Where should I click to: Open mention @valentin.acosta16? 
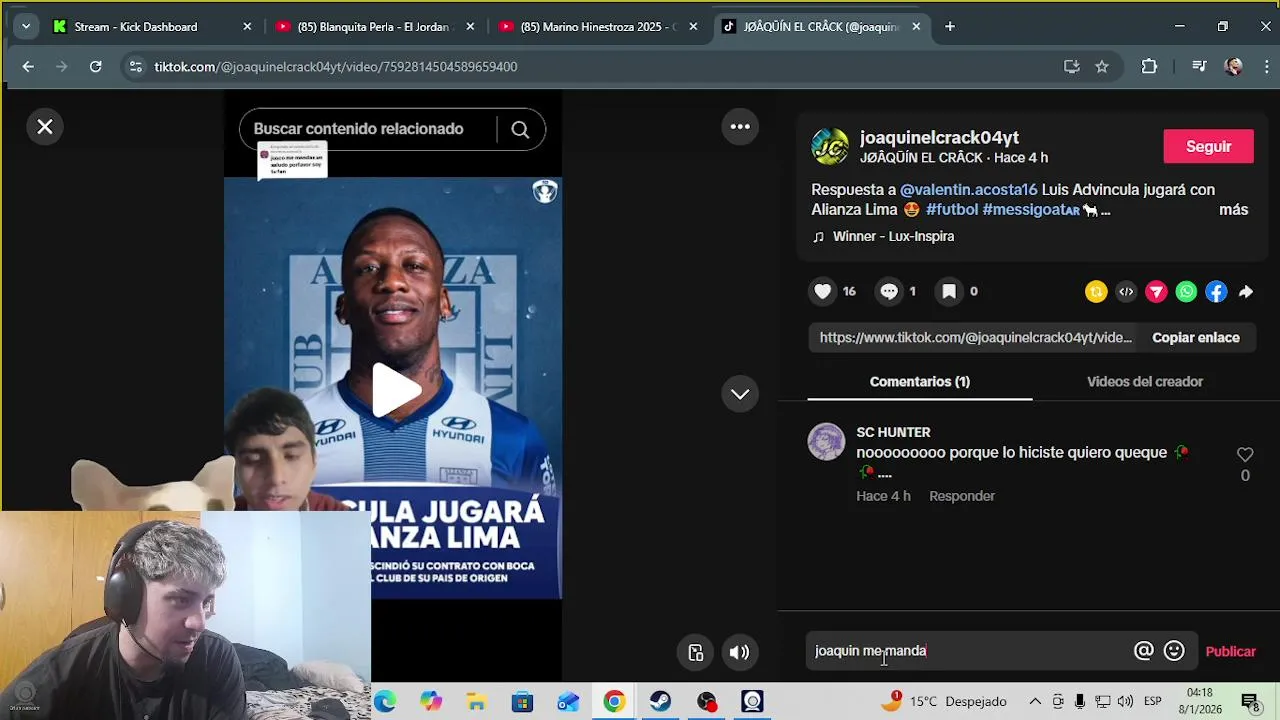[x=968, y=190]
